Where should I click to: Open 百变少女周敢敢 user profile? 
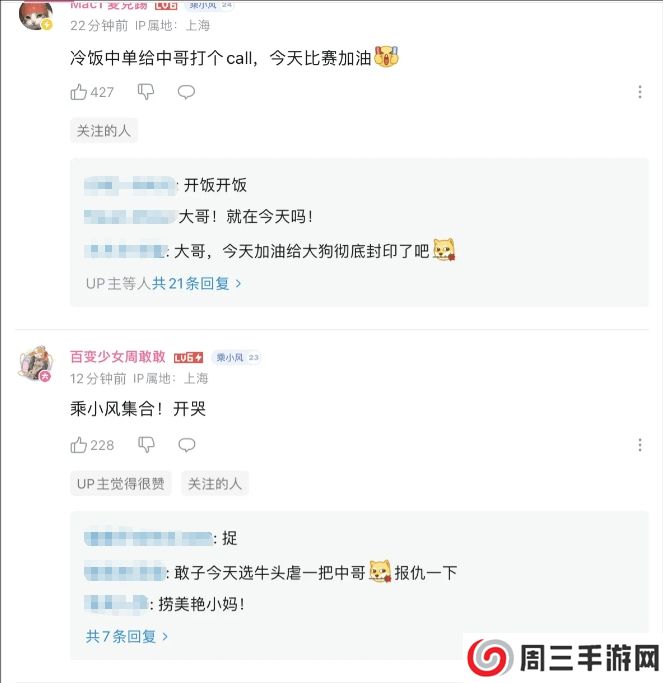click(118, 357)
